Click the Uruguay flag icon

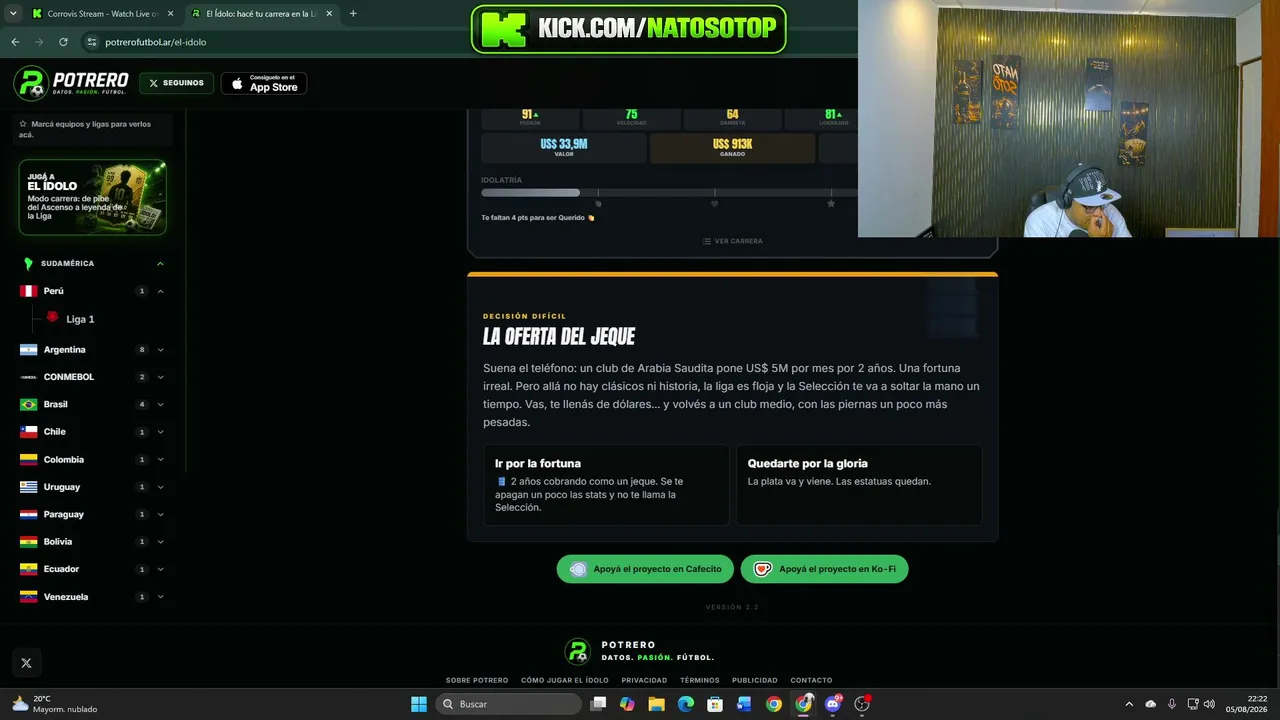pyautogui.click(x=28, y=487)
